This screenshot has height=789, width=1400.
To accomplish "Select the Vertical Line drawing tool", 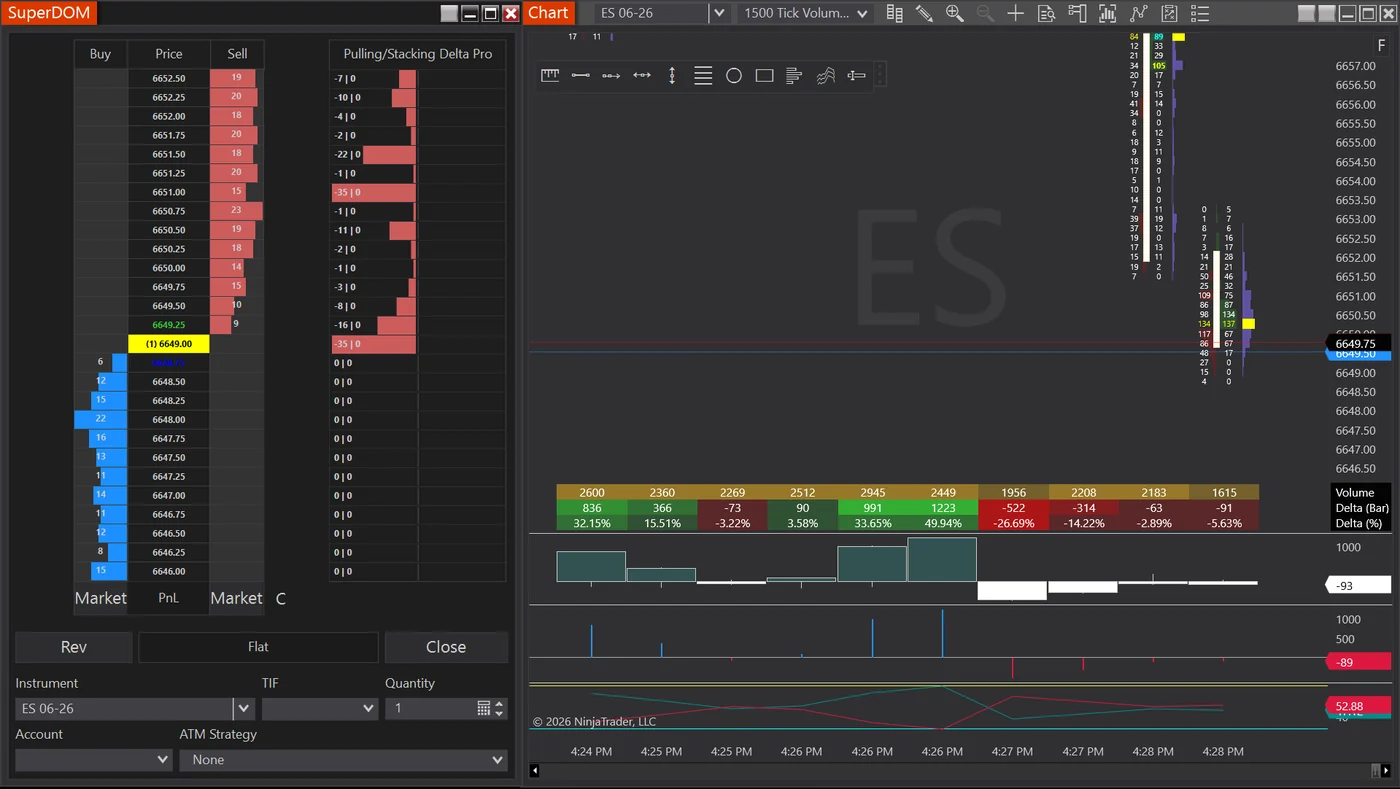I will pos(672,76).
